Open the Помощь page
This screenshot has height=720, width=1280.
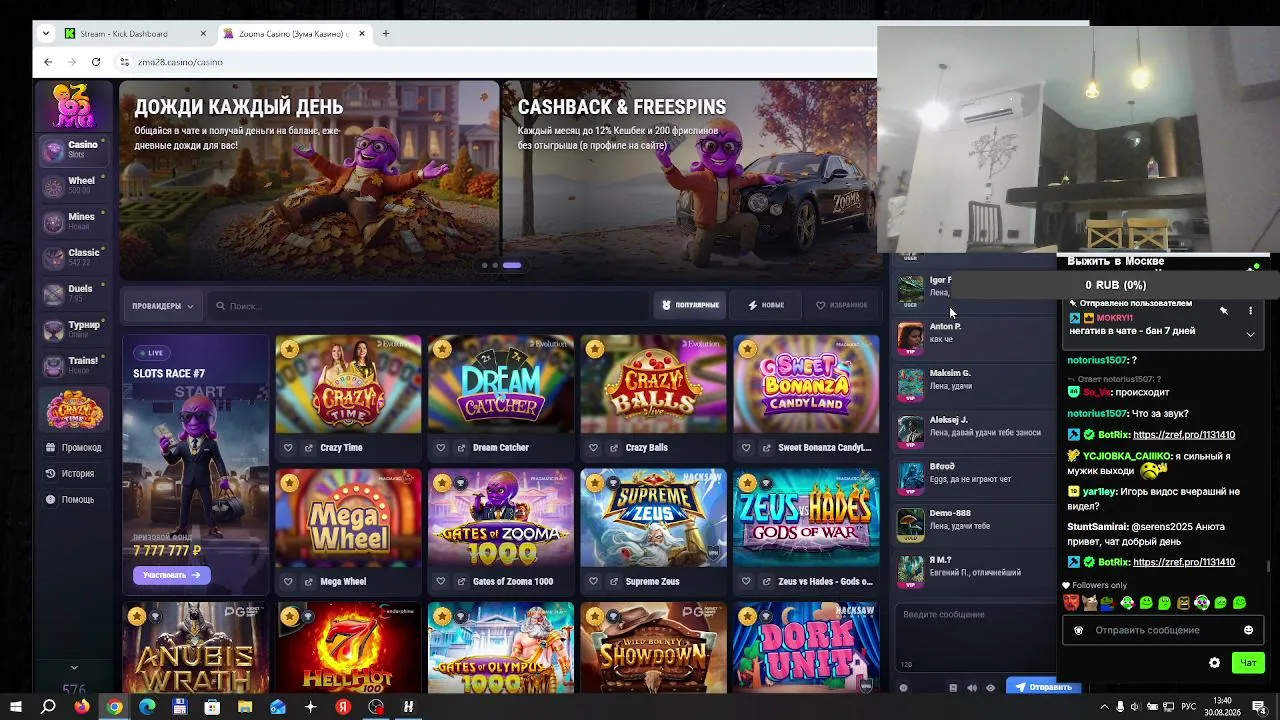pos(70,500)
